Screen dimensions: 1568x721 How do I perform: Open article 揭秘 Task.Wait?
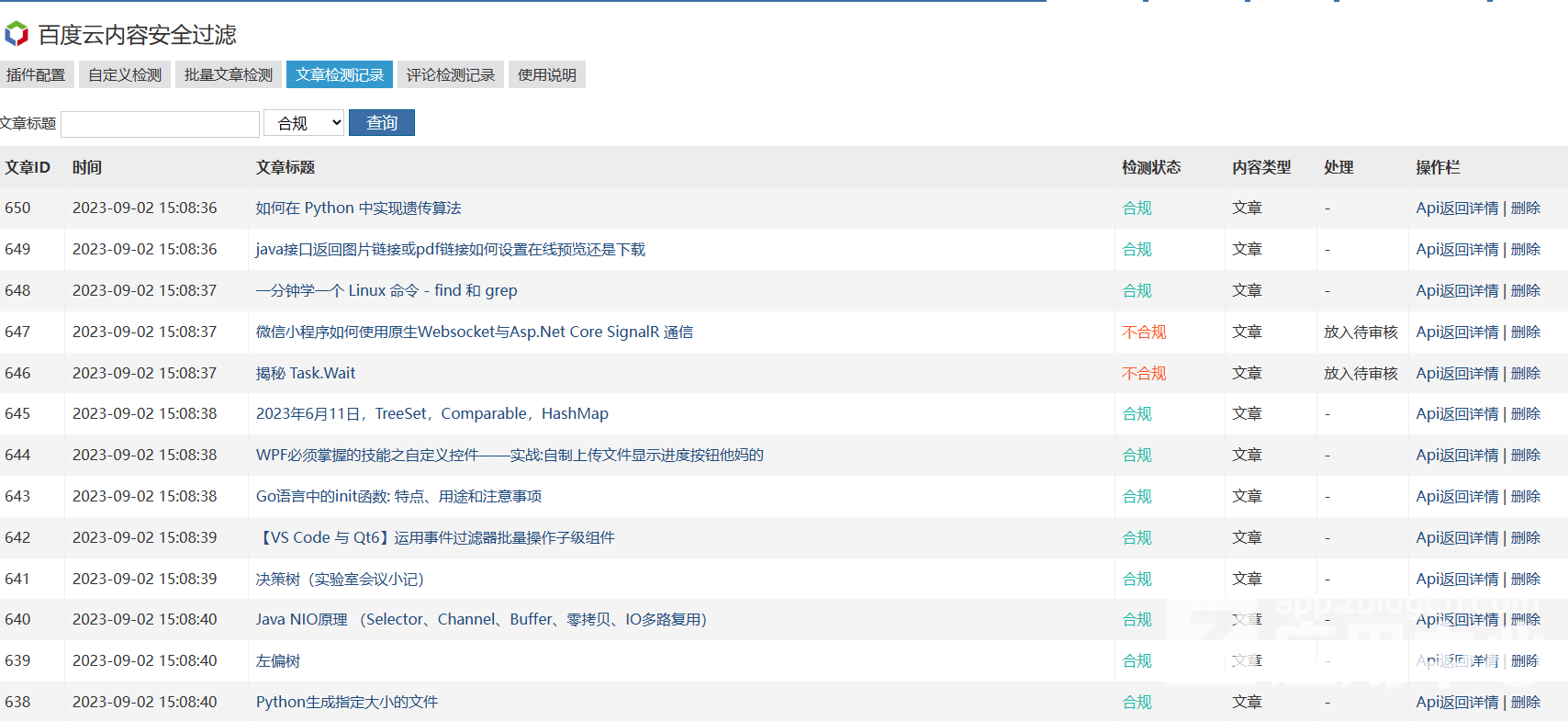click(x=306, y=374)
